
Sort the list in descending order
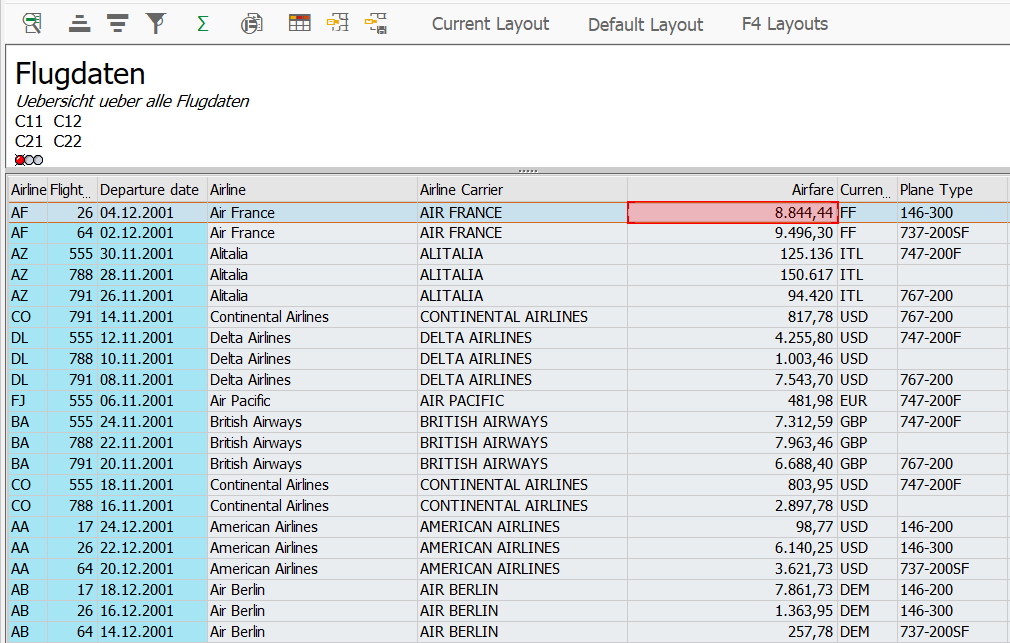click(117, 24)
